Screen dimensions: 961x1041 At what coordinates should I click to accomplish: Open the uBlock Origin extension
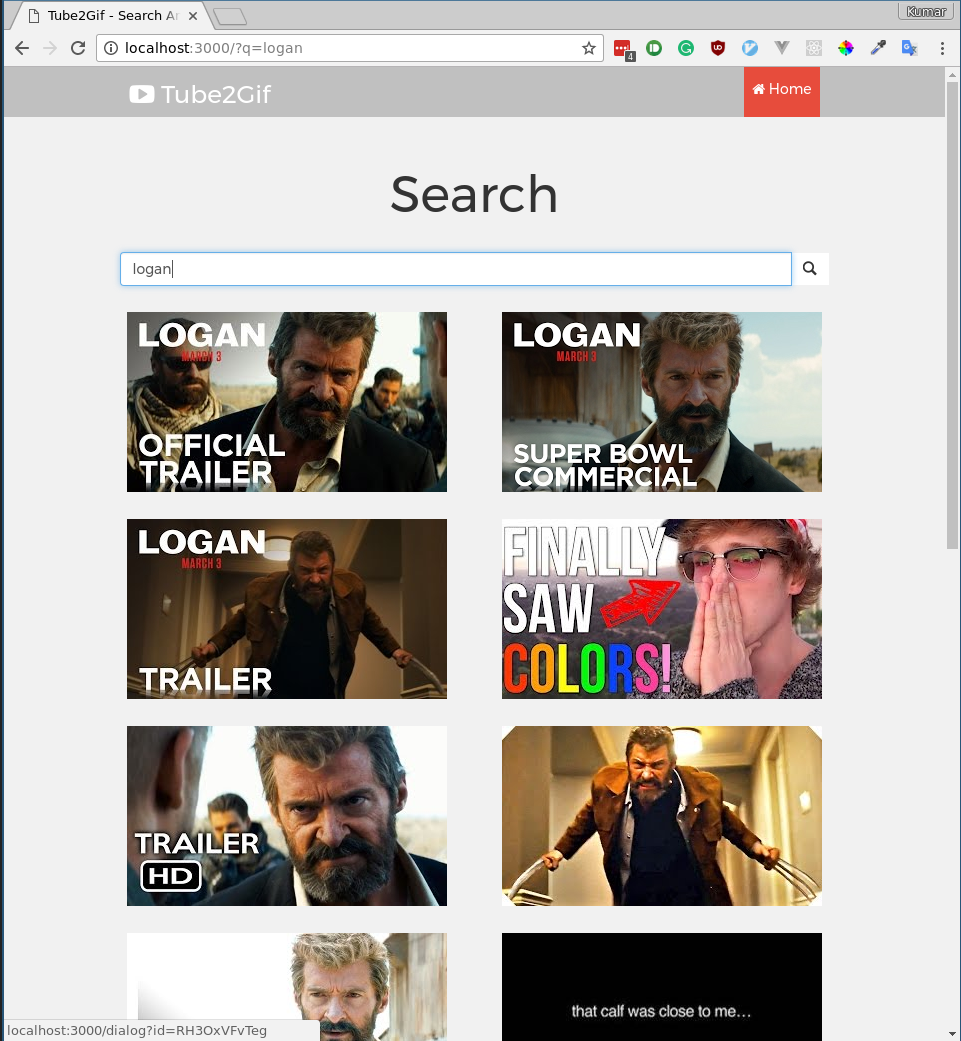[x=718, y=47]
